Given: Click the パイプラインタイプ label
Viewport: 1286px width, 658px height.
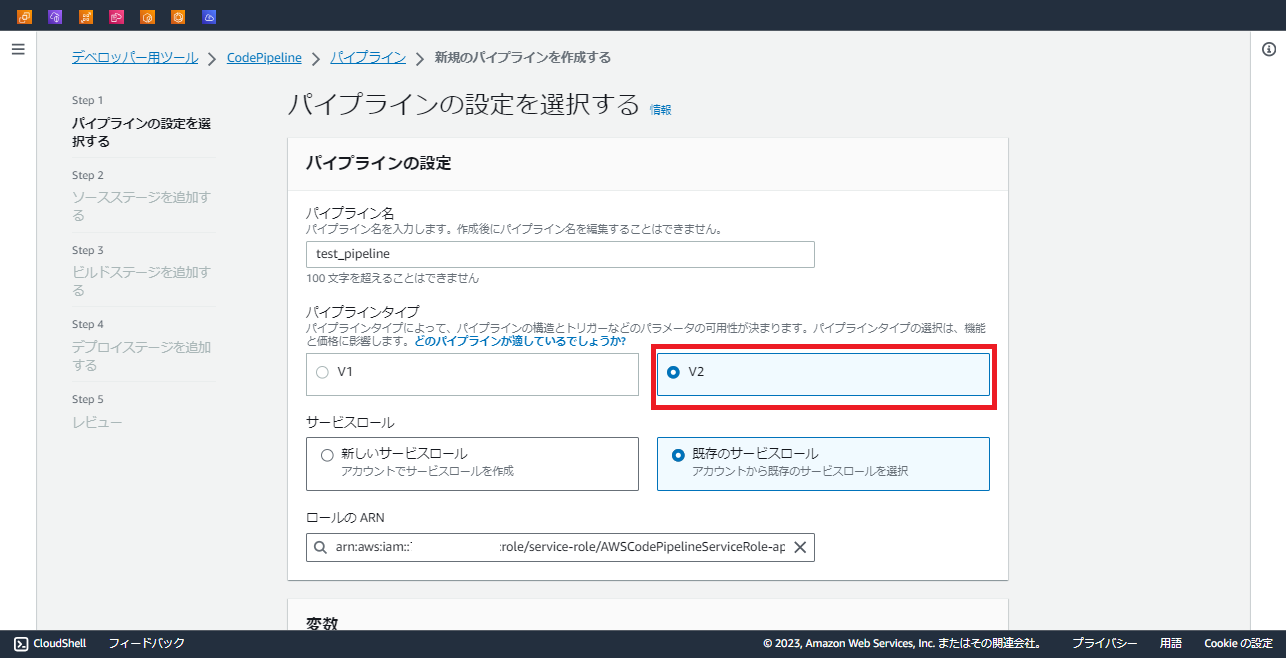Looking at the screenshot, I should point(362,311).
